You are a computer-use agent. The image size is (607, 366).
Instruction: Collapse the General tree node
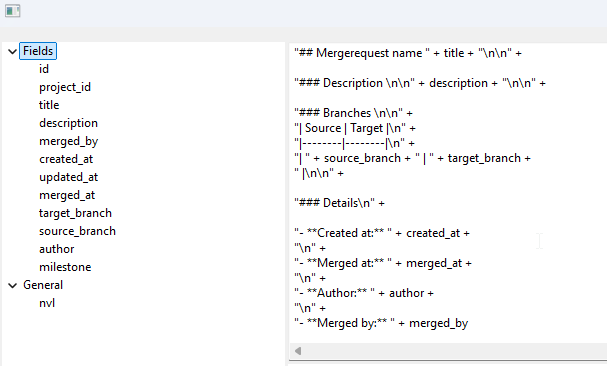tap(12, 285)
